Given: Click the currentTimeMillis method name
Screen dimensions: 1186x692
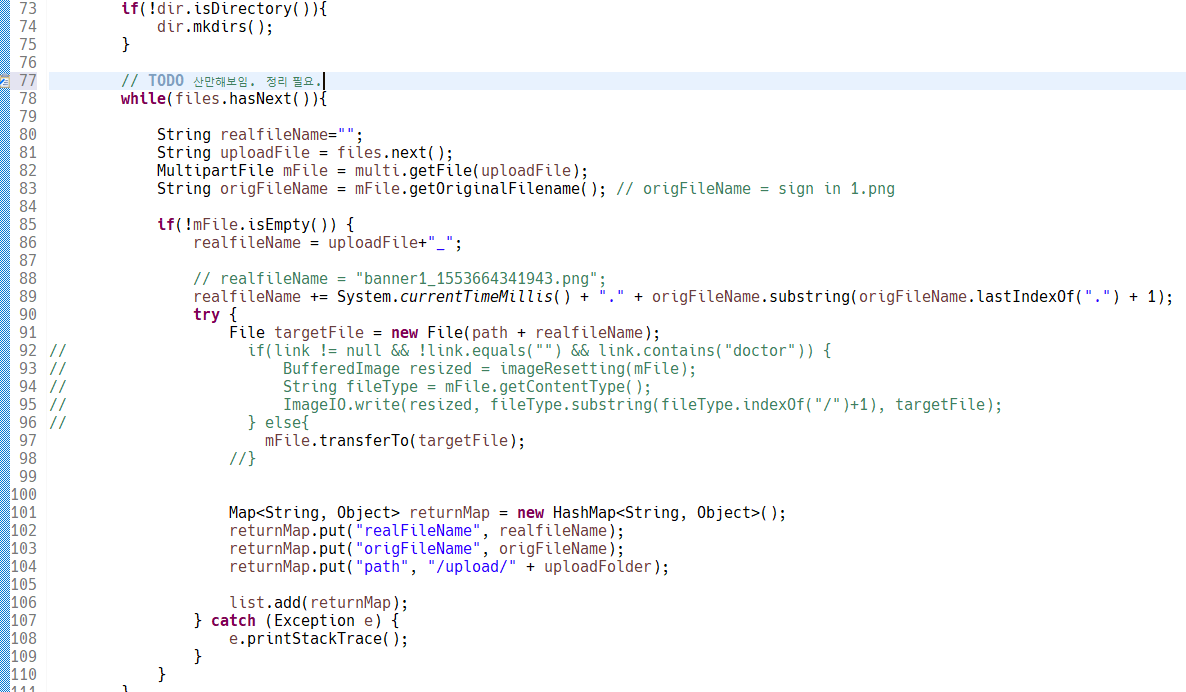Looking at the screenshot, I should click(484, 297).
